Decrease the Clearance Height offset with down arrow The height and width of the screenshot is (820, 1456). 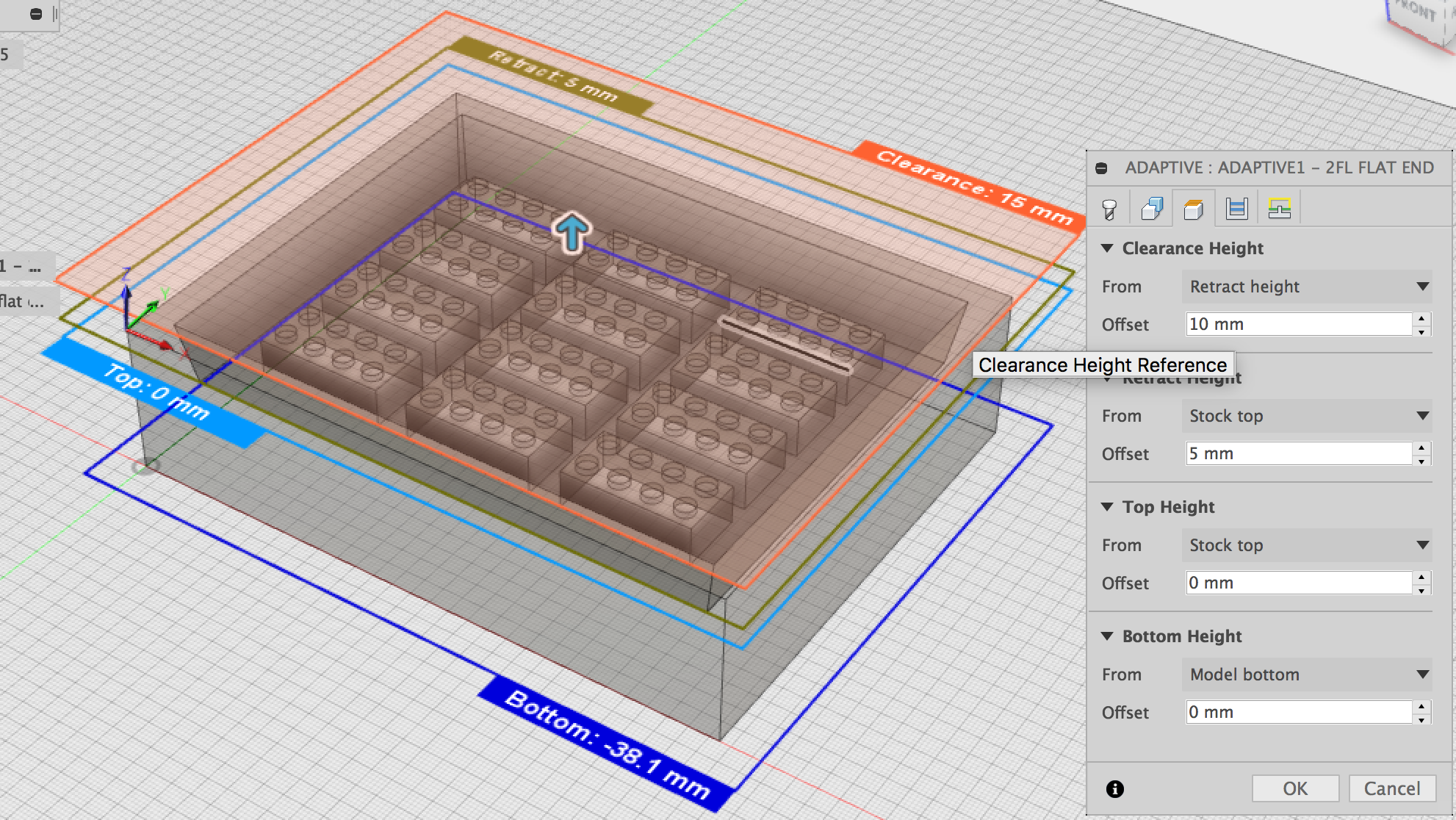pyautogui.click(x=1422, y=331)
